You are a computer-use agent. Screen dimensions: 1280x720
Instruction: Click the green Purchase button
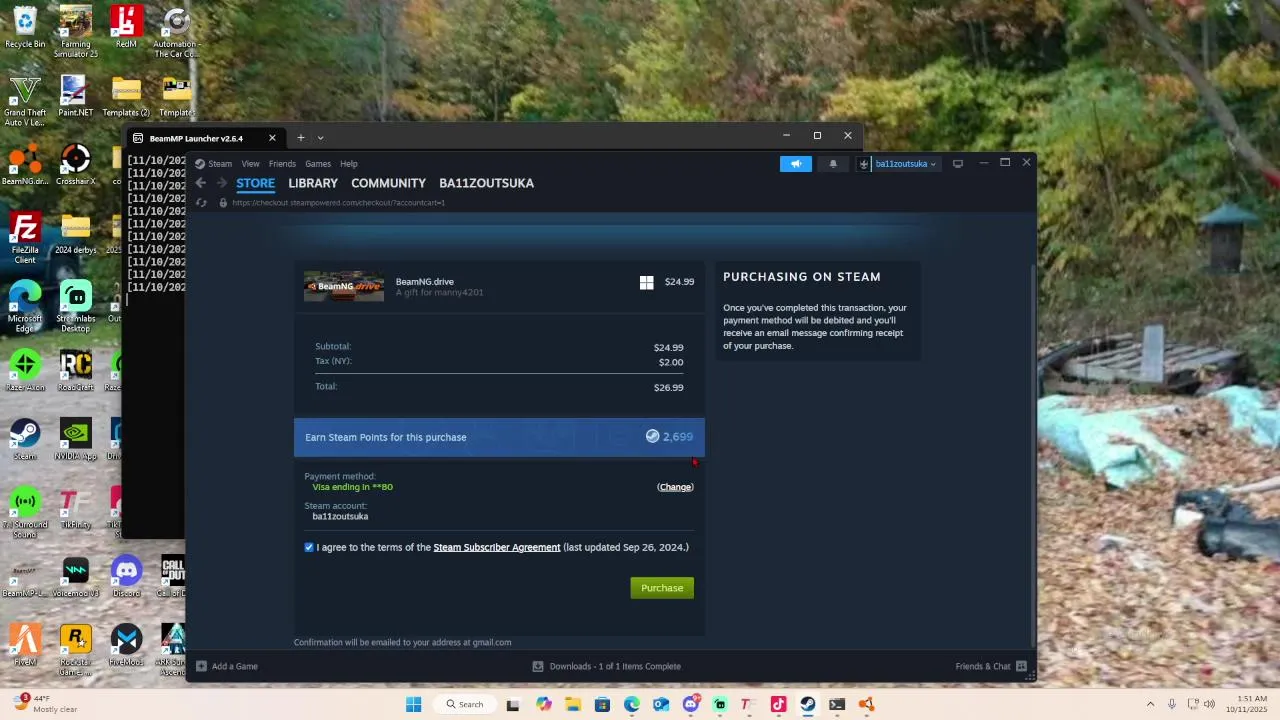662,588
